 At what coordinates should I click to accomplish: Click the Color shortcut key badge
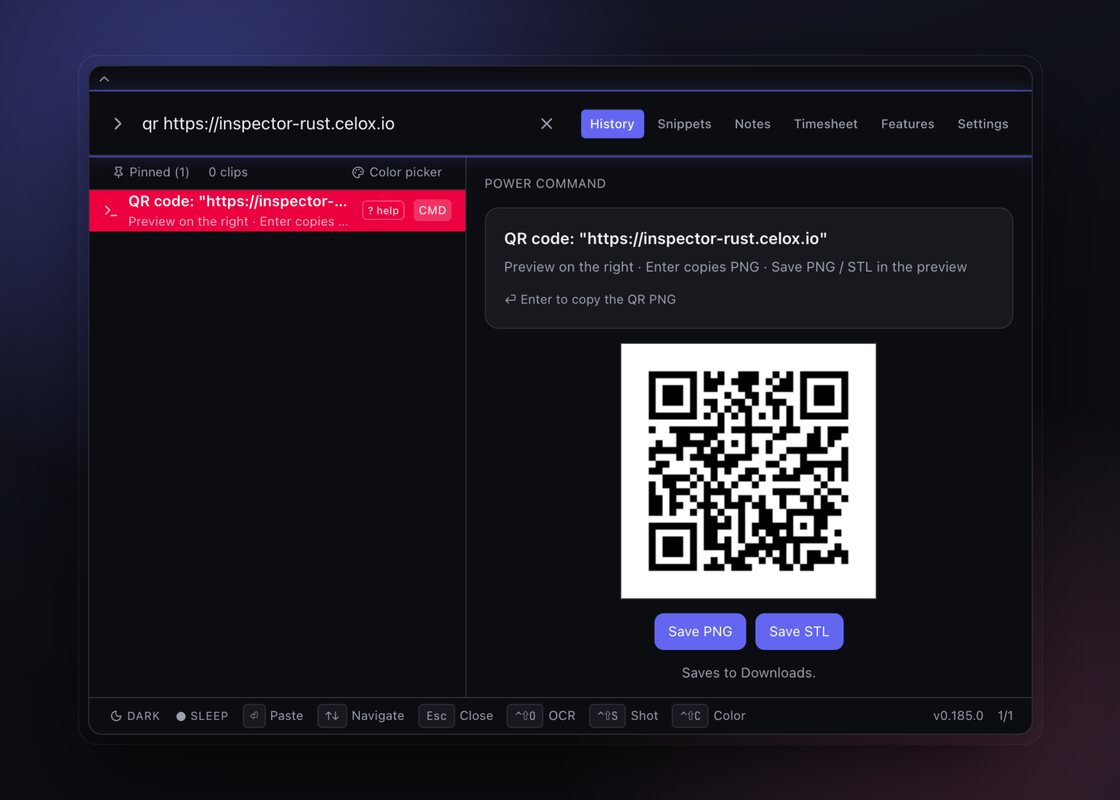click(x=690, y=716)
